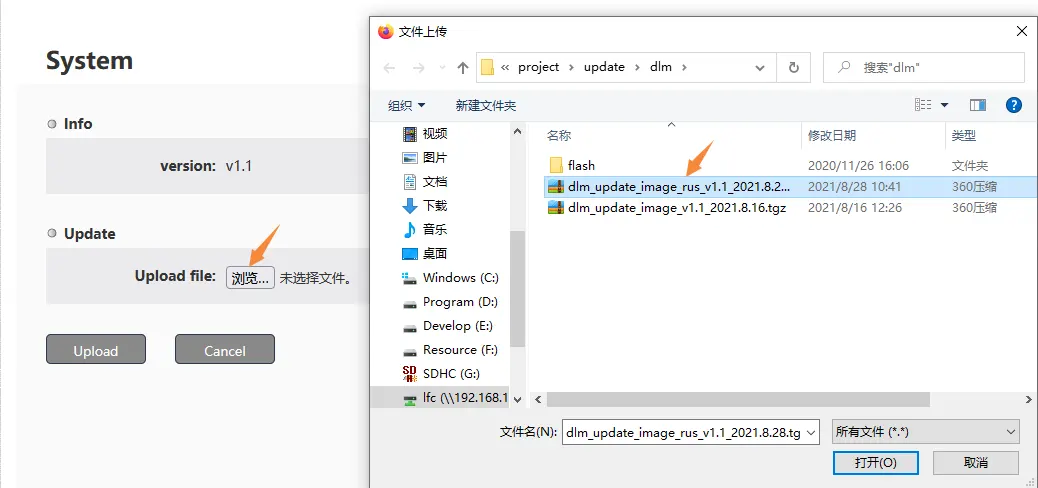
Task: Expand the file name dropdown
Action: click(812, 432)
